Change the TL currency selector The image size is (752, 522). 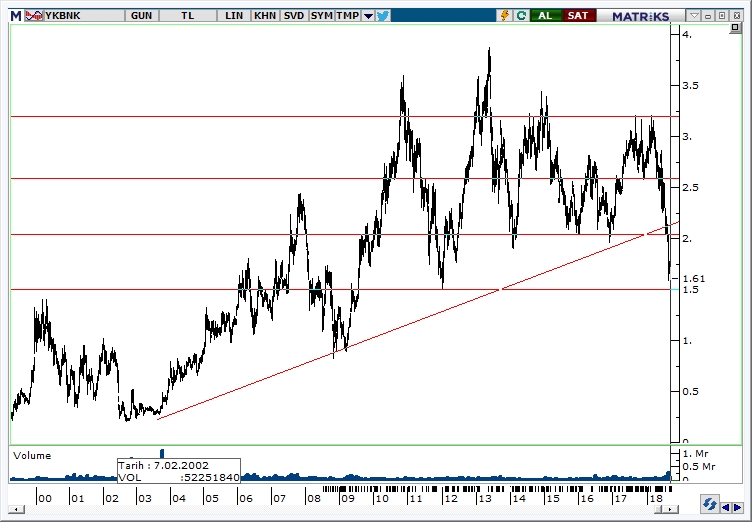click(188, 16)
